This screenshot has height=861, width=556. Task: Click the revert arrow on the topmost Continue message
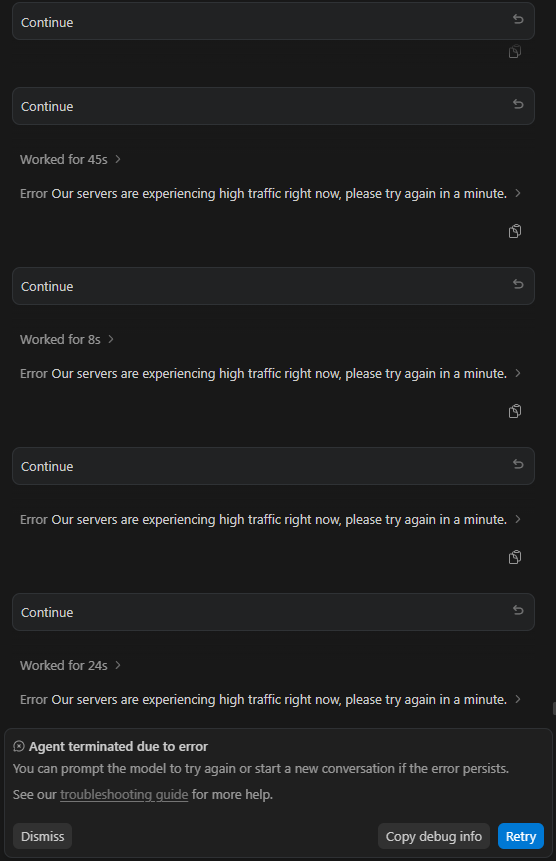pyautogui.click(x=518, y=20)
